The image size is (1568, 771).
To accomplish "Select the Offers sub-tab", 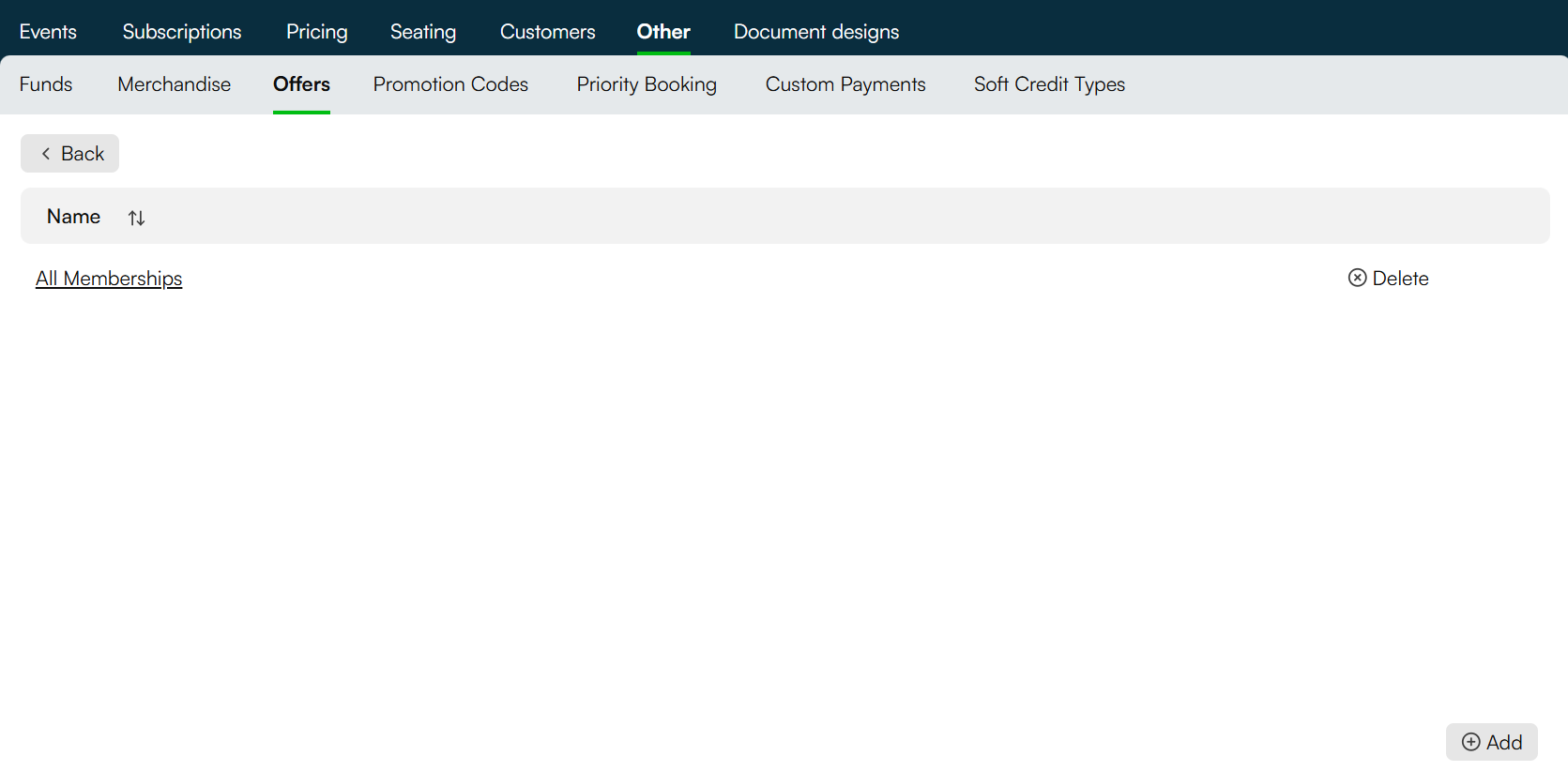I will [301, 84].
